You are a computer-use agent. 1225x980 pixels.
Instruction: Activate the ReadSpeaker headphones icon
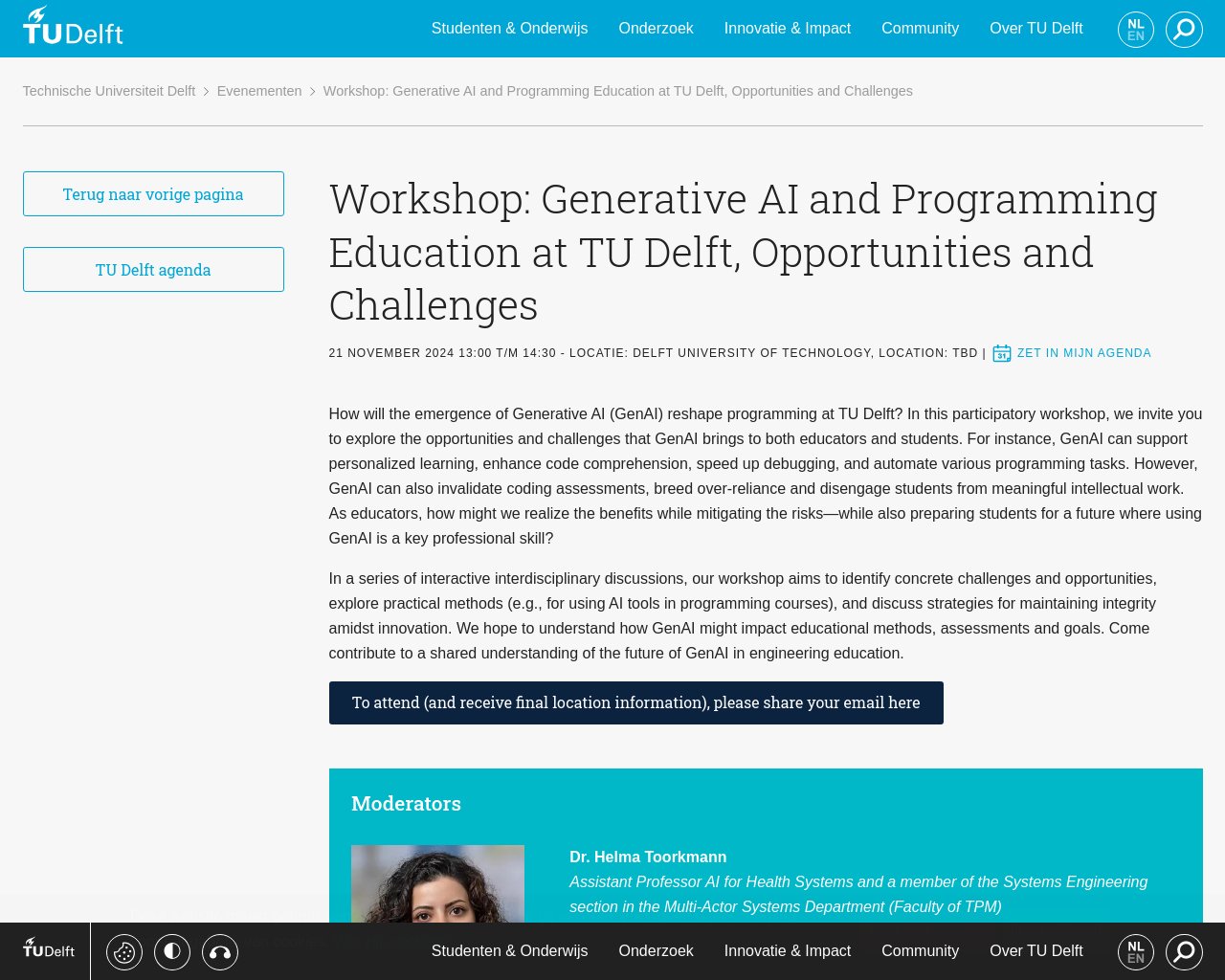pyautogui.click(x=219, y=951)
